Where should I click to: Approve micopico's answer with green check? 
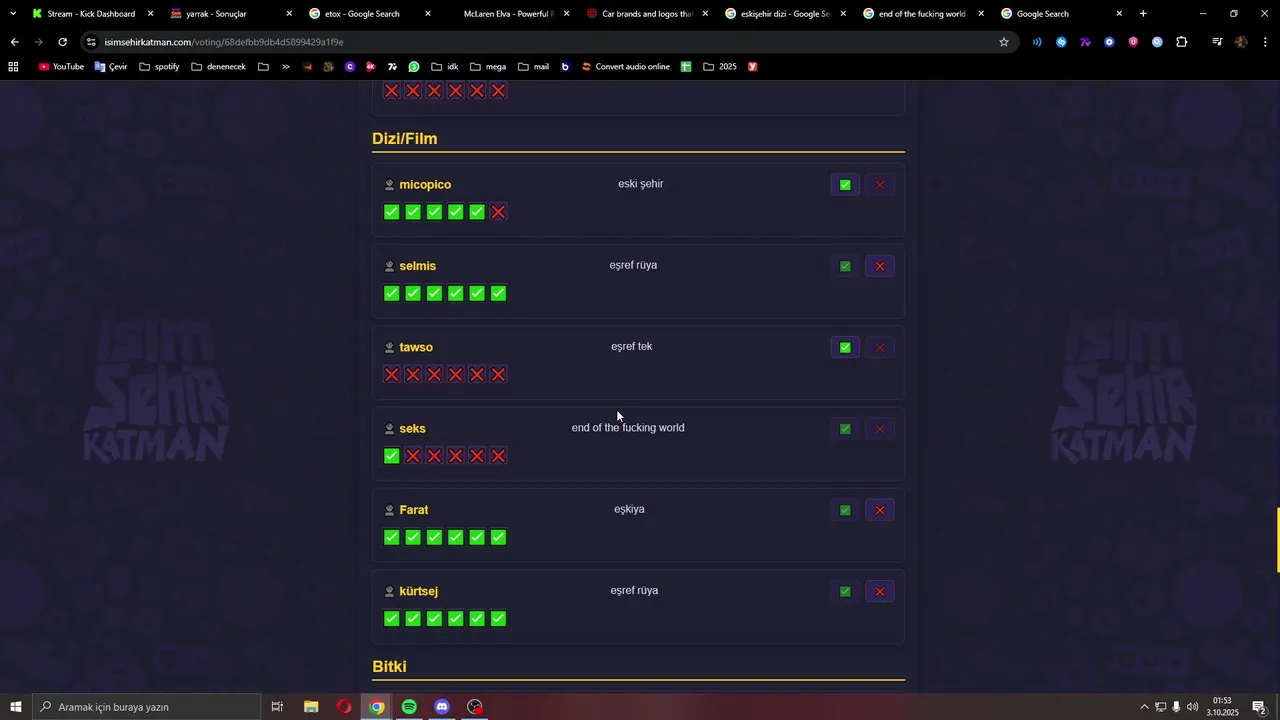[845, 185]
